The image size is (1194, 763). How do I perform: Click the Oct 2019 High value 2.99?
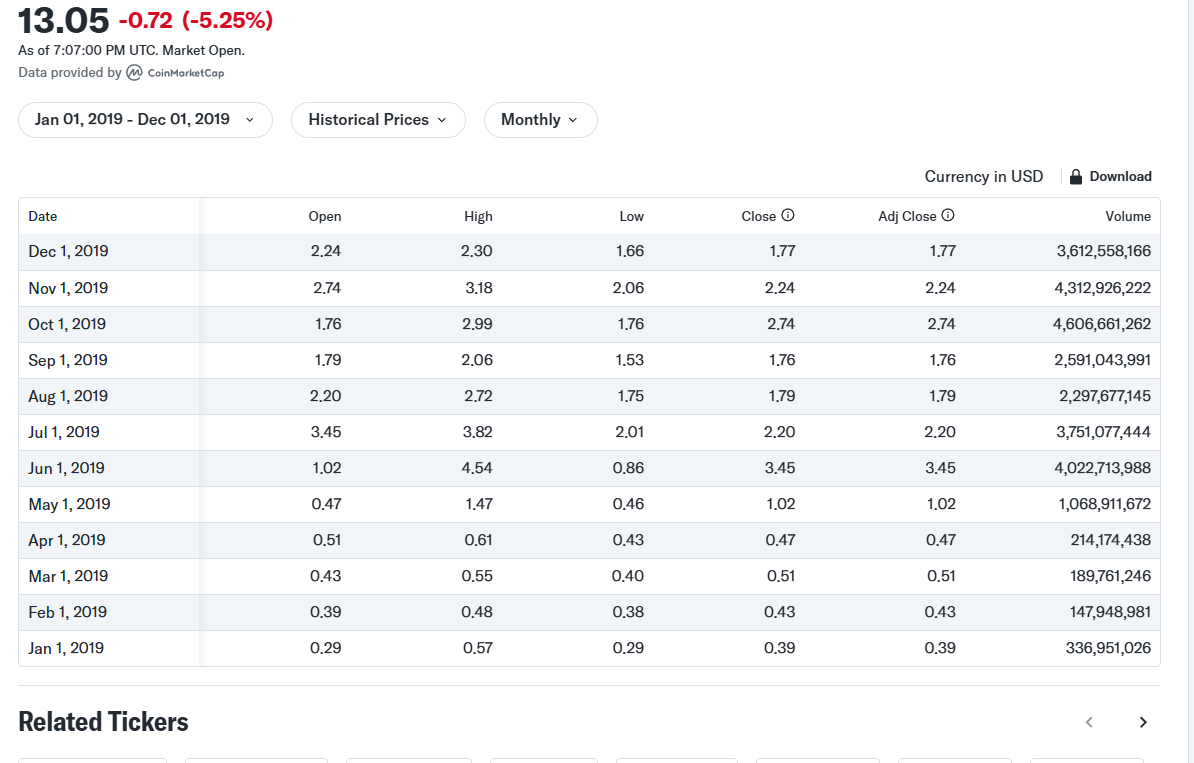pyautogui.click(x=477, y=324)
